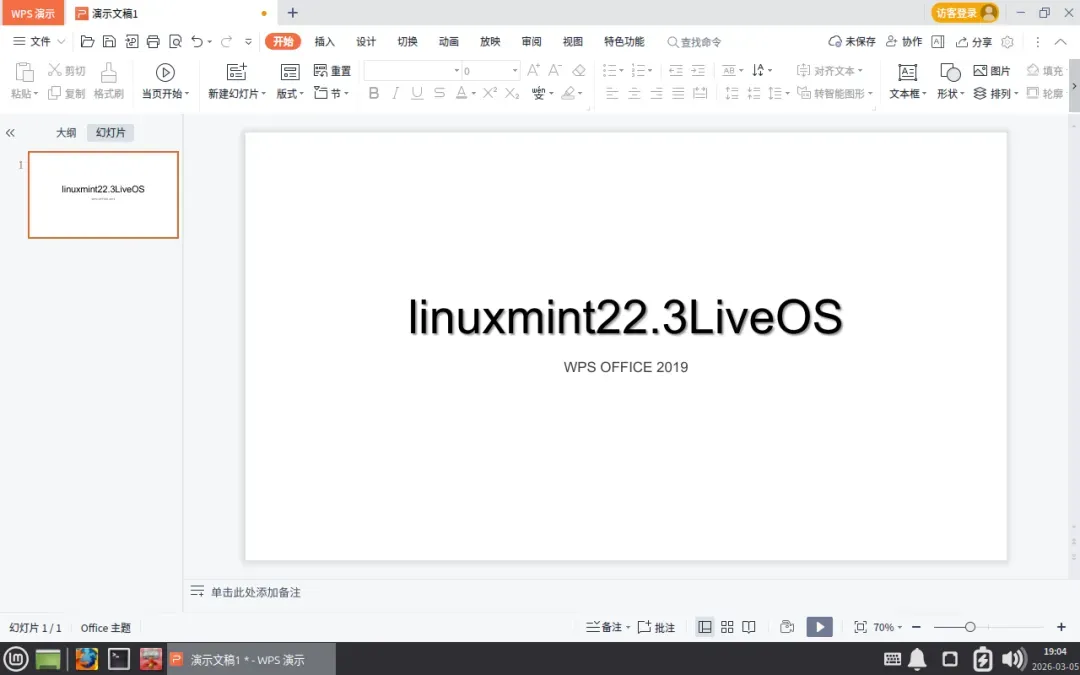Screen dimensions: 1080x675
Task: Select slide 1 thumbnail
Action: pos(103,195)
